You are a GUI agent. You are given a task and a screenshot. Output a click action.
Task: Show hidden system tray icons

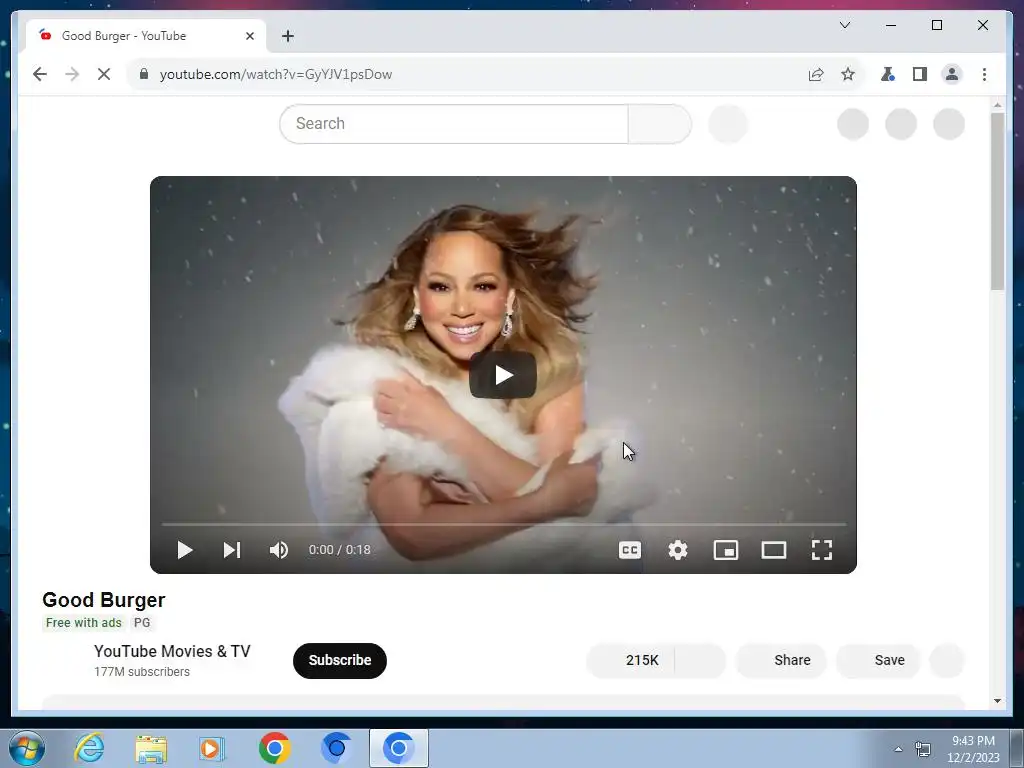click(899, 749)
